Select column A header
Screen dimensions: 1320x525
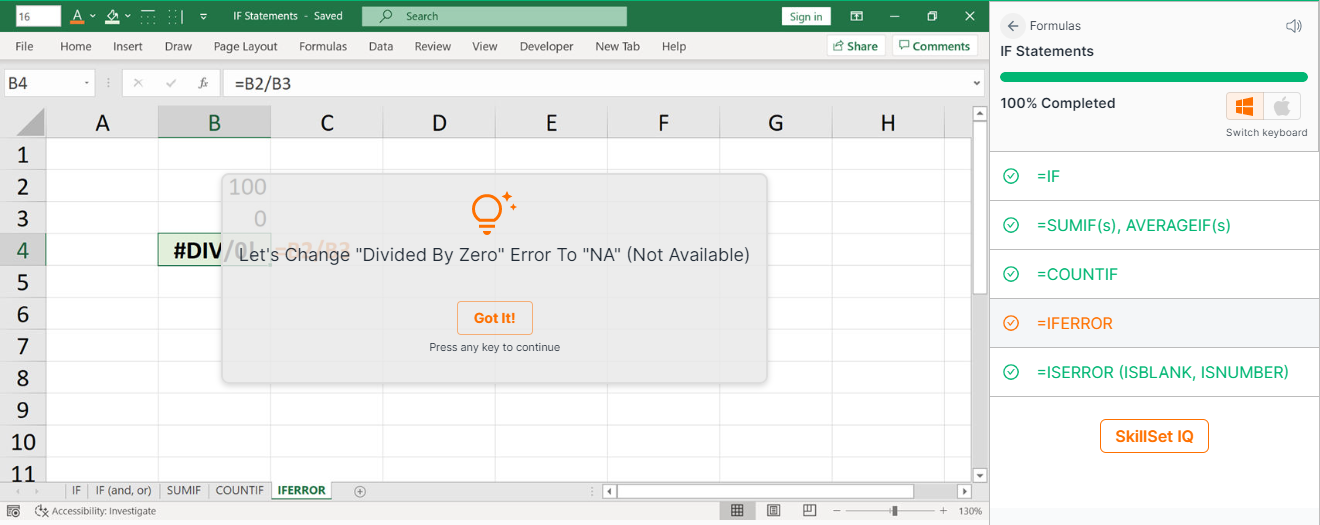pos(102,123)
